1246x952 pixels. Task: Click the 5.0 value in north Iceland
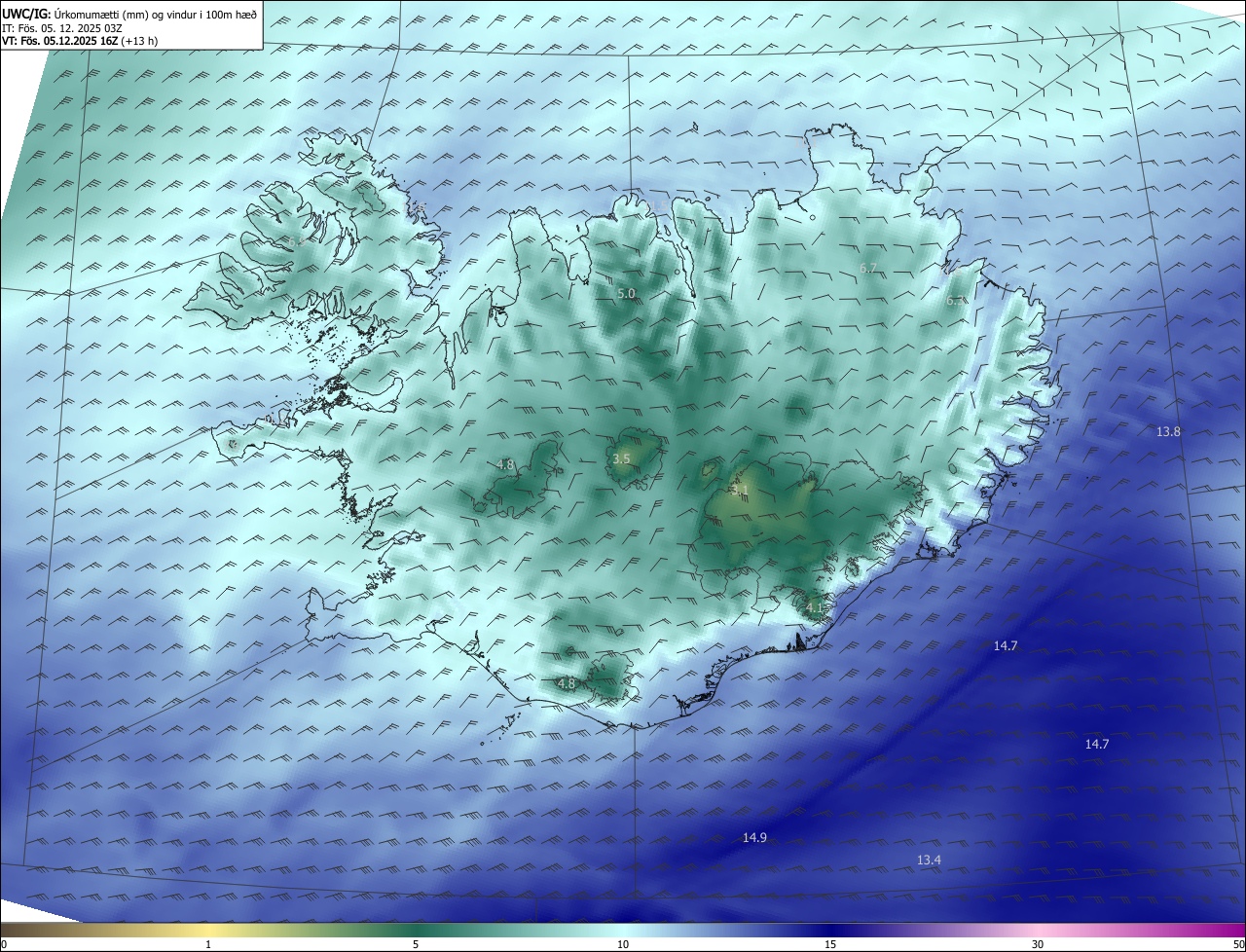pos(626,293)
